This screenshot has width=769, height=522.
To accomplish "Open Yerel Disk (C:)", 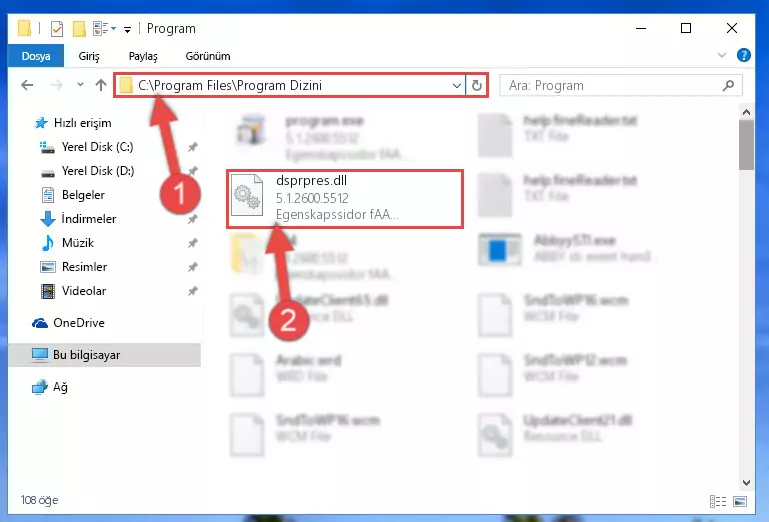I will pyautogui.click(x=86, y=147).
